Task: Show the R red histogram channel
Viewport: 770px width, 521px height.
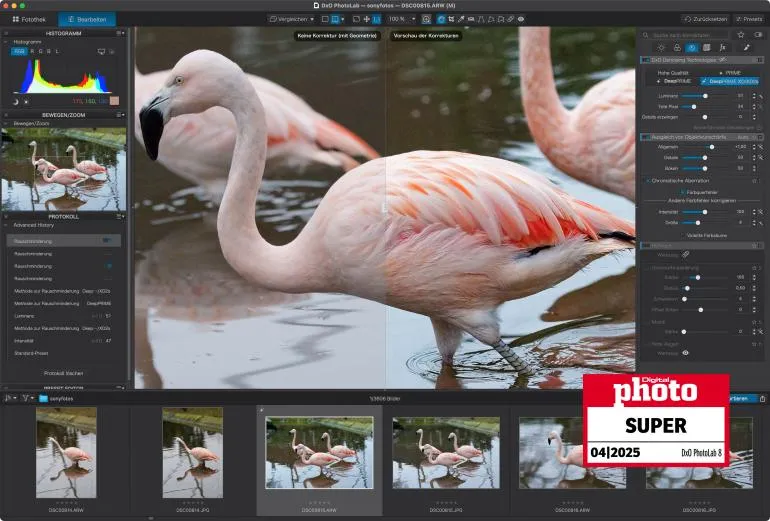Action: (x=32, y=51)
